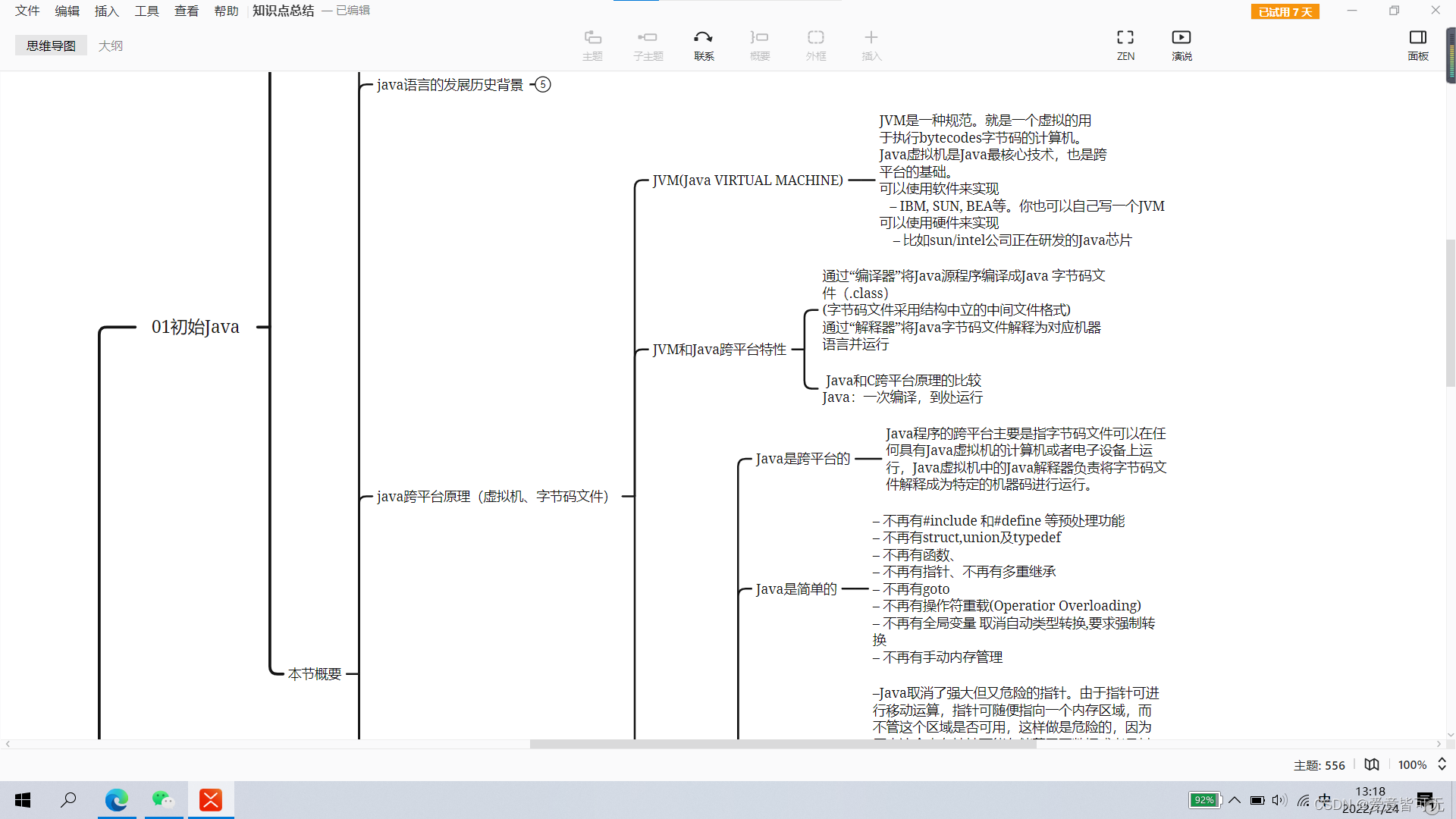1456x819 pixels.
Task: Select JVM(Java VIRTUAL MACHINE) node
Action: pyautogui.click(x=748, y=180)
